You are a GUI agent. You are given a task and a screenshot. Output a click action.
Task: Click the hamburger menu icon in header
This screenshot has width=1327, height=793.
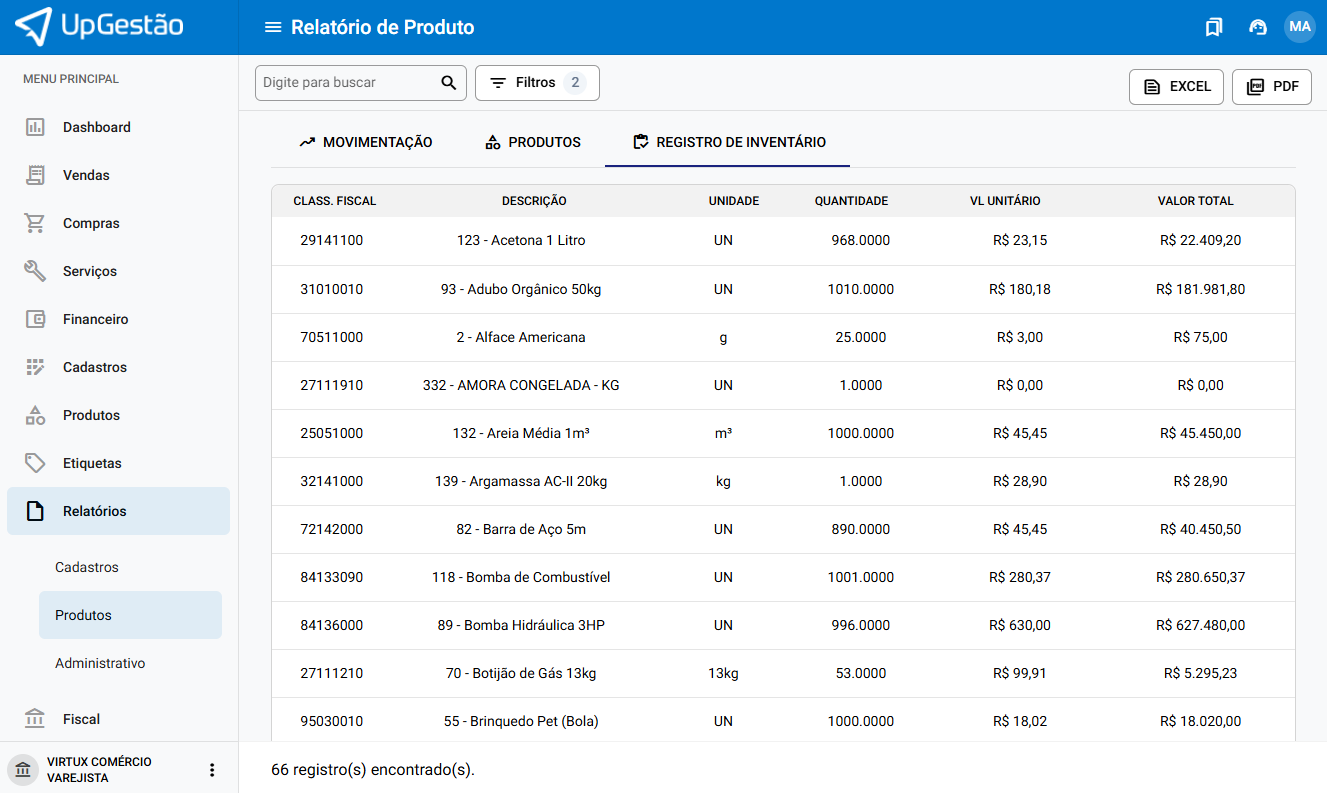(272, 27)
